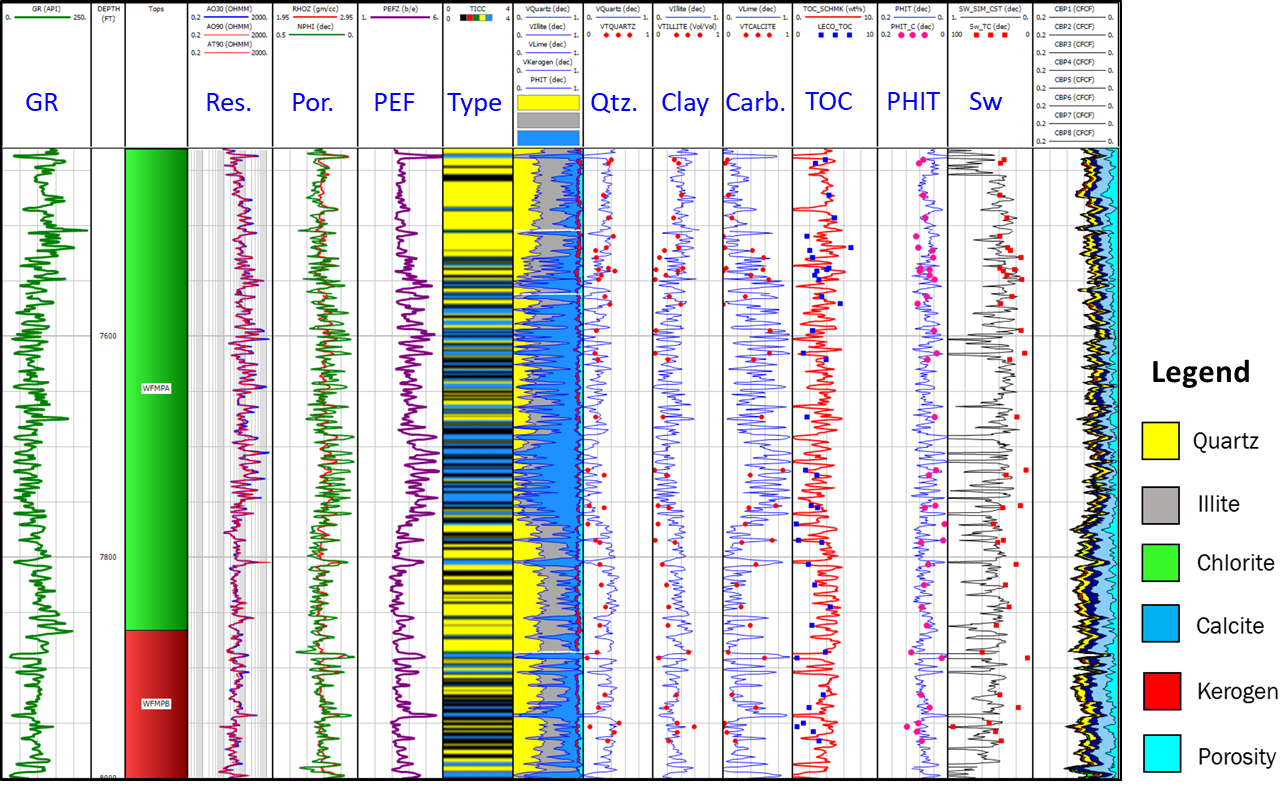Click the PEFZ (b/e) curve header

pos(399,8)
